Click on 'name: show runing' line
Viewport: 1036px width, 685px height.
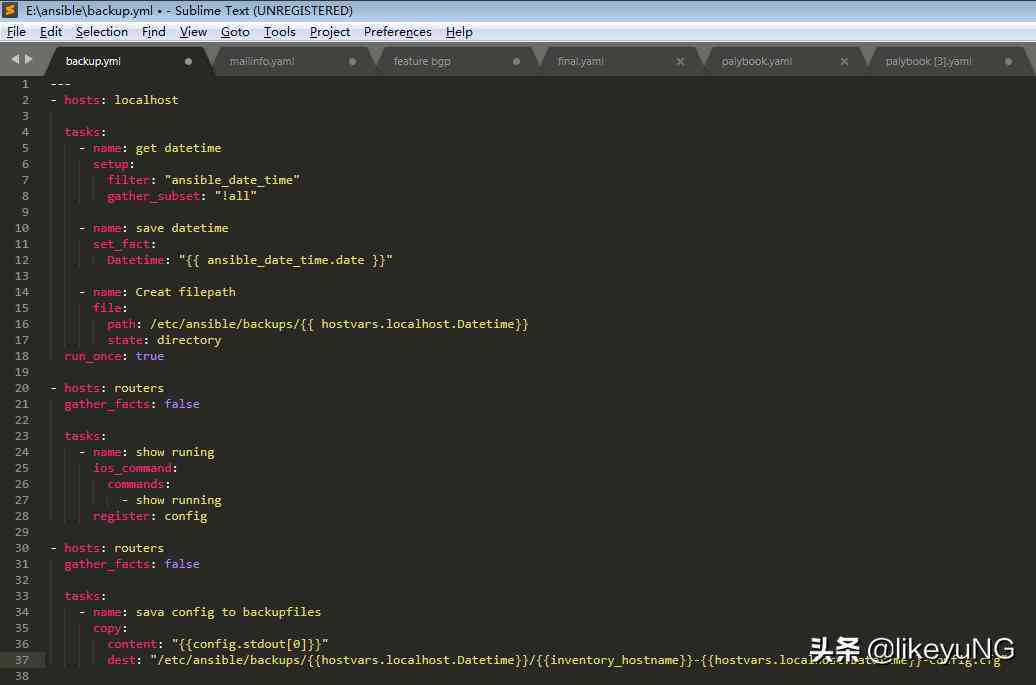tap(153, 452)
